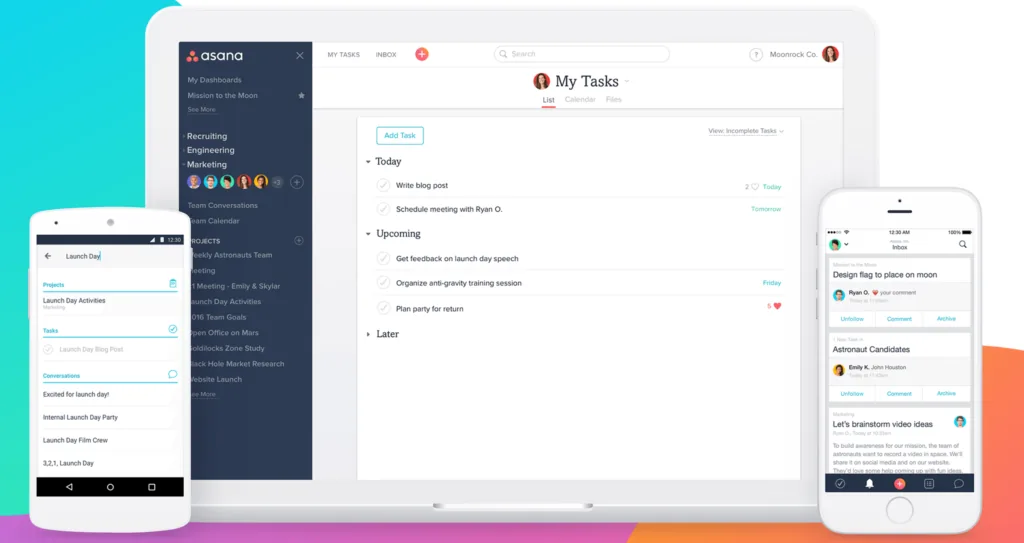Click the heart icon on Write blog post
Screen dimensions: 1024x543
tap(755, 187)
